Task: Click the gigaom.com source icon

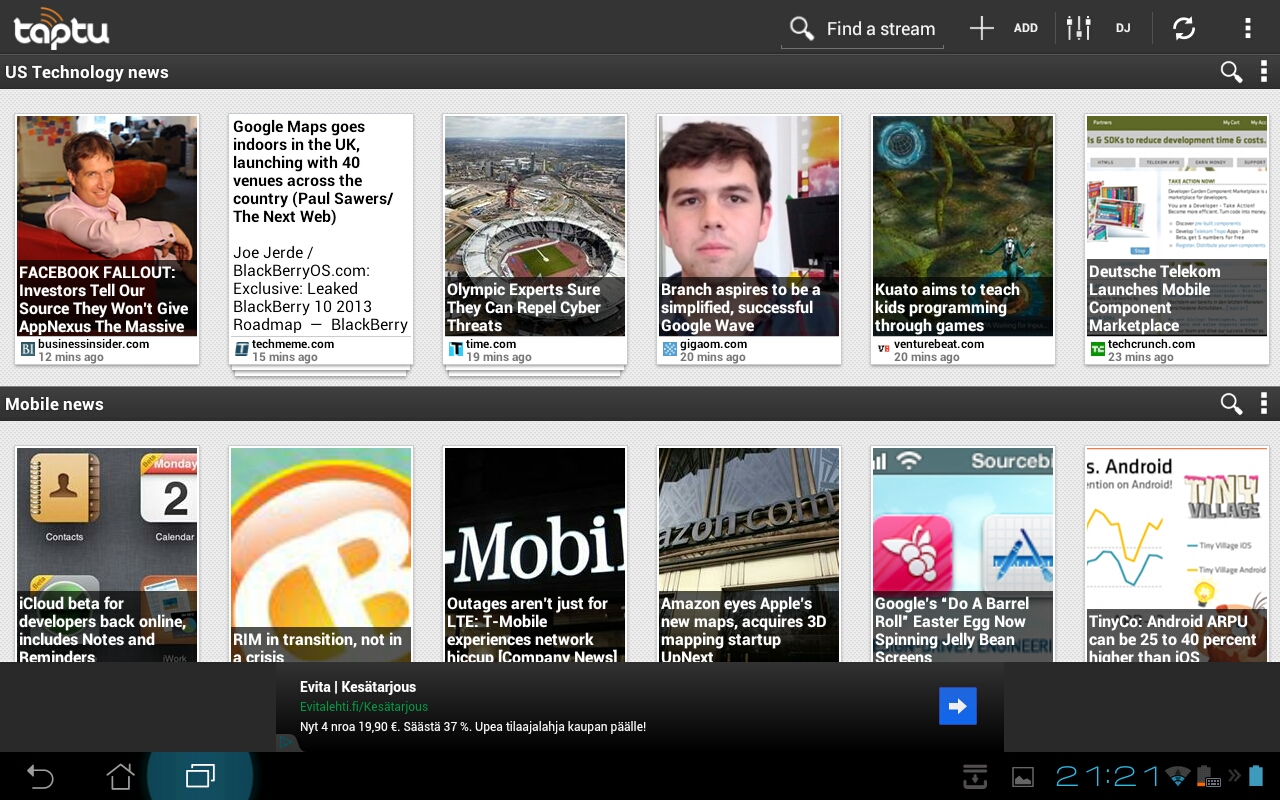Action: 670,349
